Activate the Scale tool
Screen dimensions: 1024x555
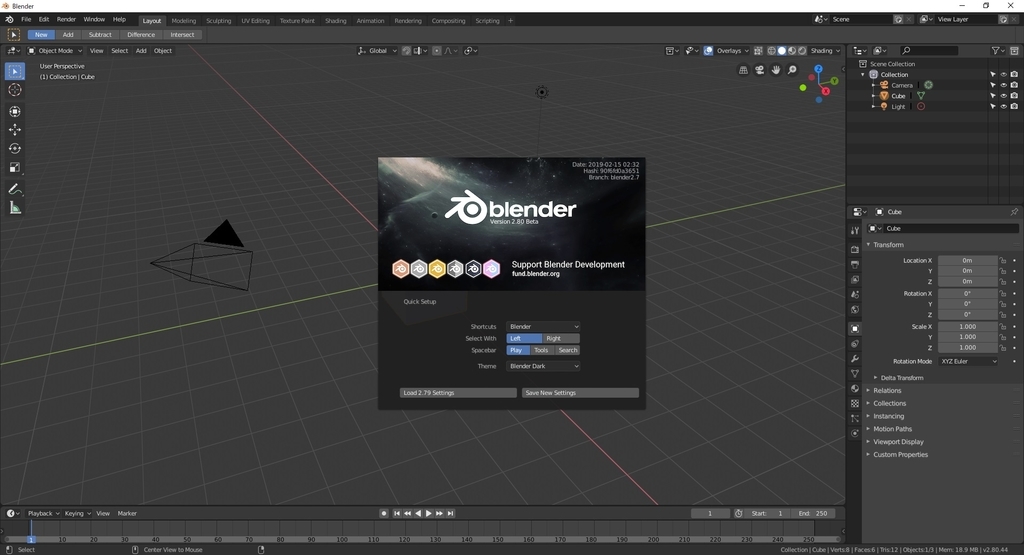(x=14, y=168)
